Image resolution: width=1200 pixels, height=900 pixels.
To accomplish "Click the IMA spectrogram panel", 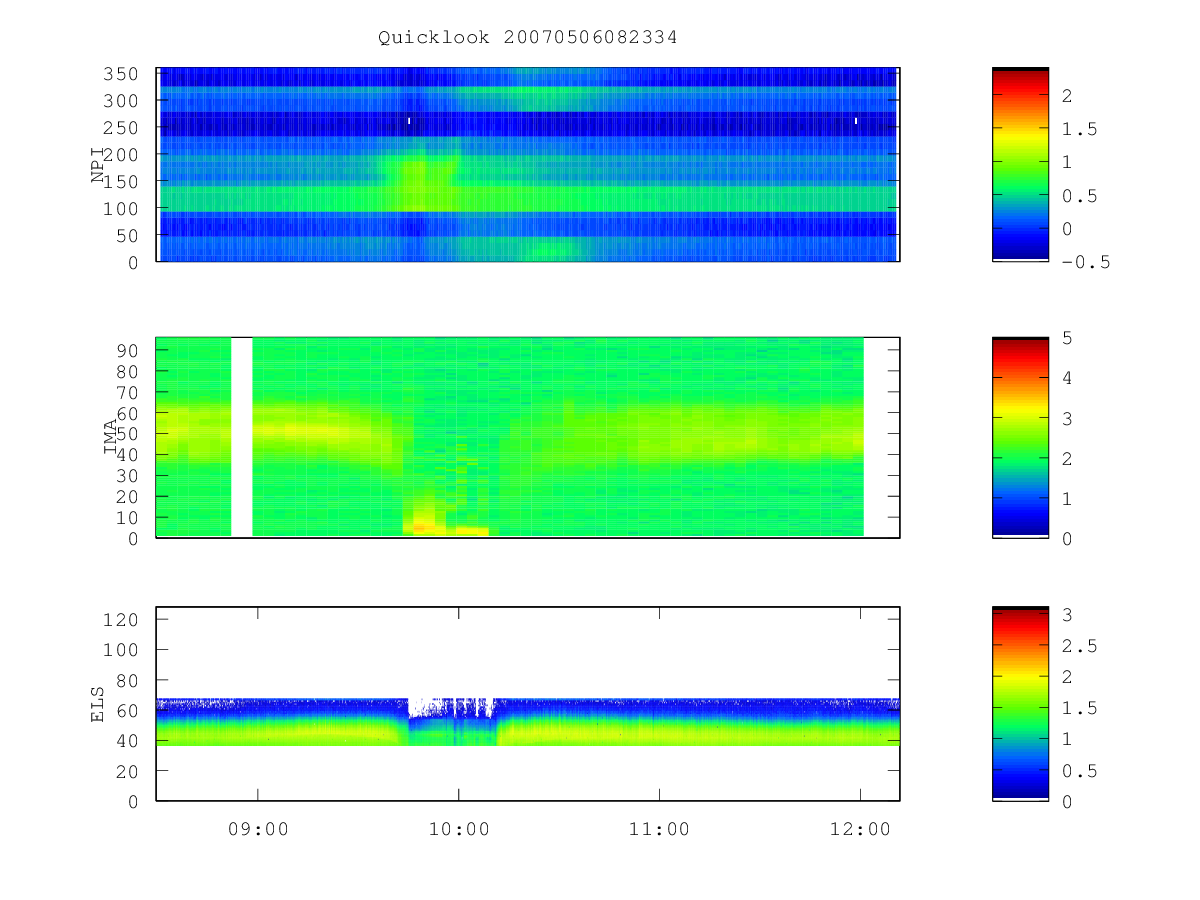I will tap(528, 437).
